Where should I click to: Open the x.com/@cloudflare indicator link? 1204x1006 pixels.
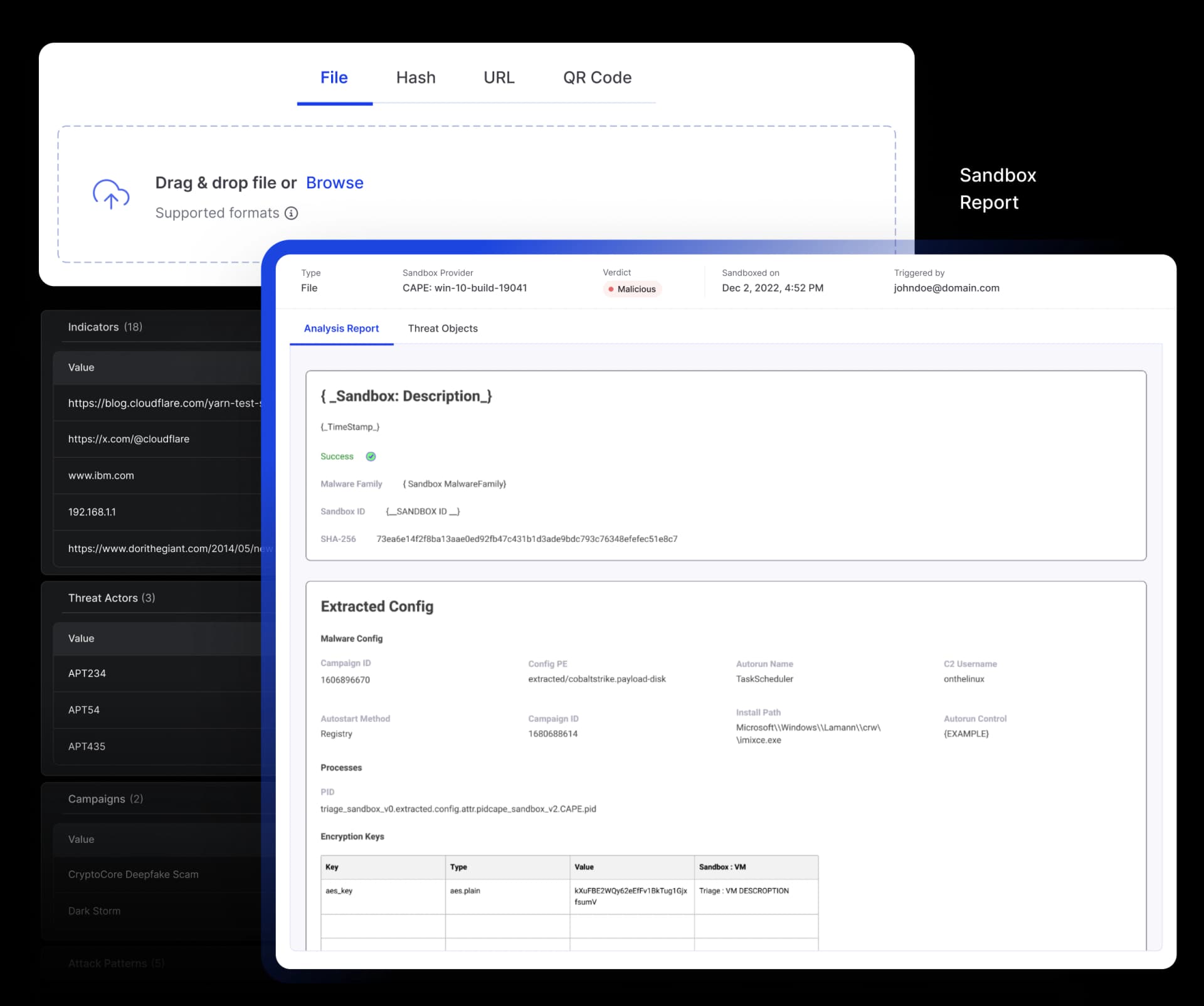128,439
